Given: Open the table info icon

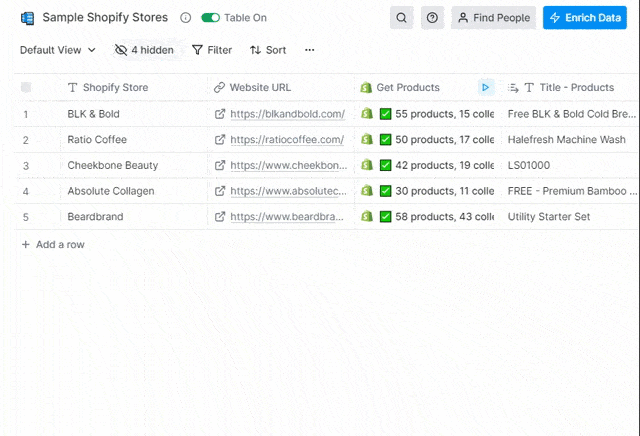Looking at the screenshot, I should coord(185,18).
